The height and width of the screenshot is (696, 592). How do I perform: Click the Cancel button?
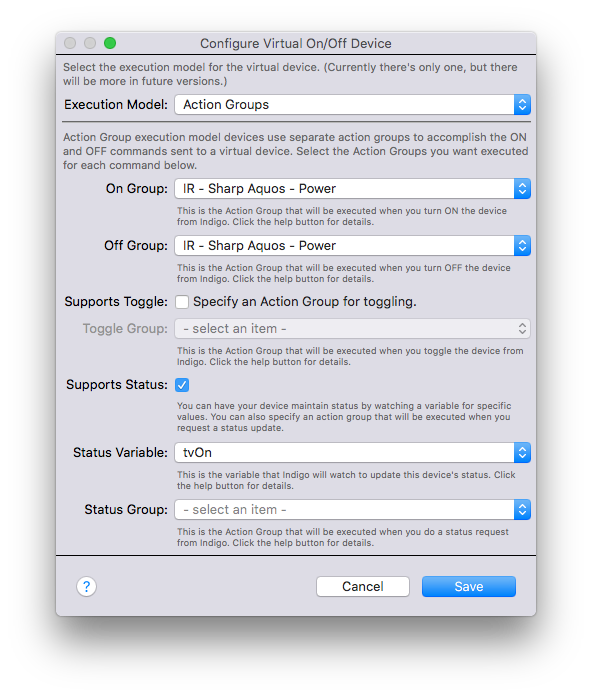[363, 586]
